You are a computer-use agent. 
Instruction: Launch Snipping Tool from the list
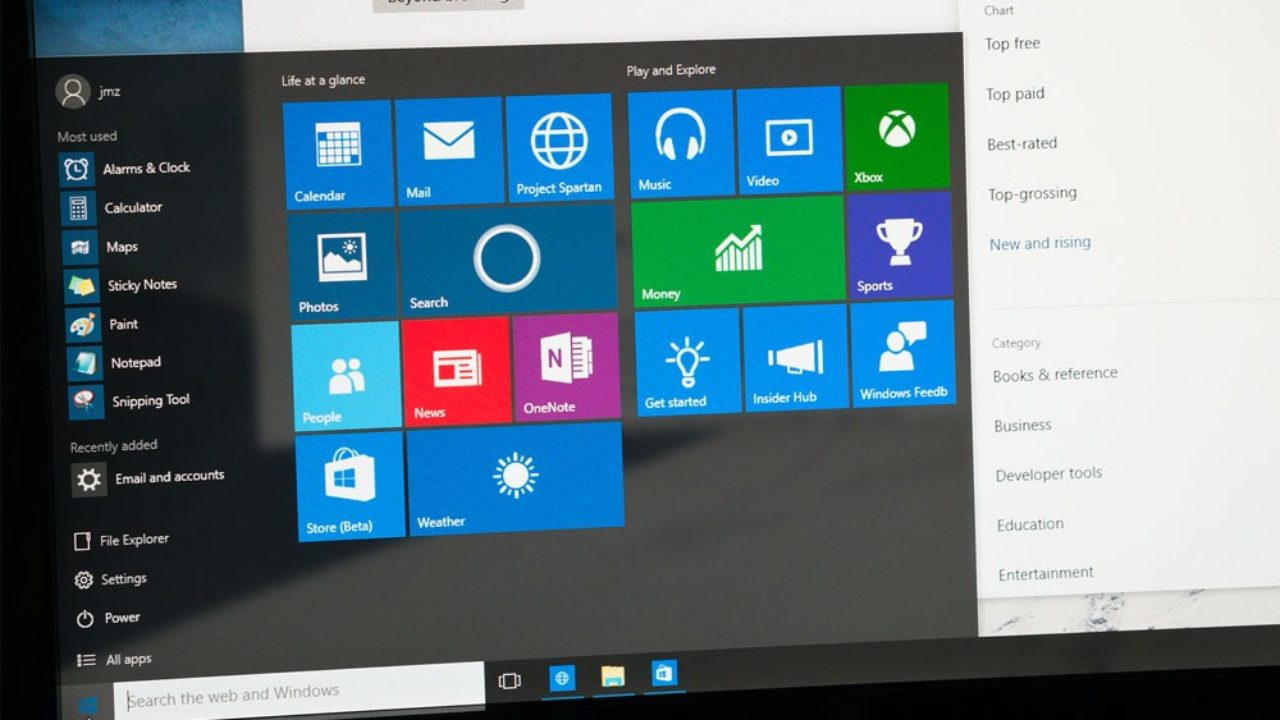tap(130, 401)
